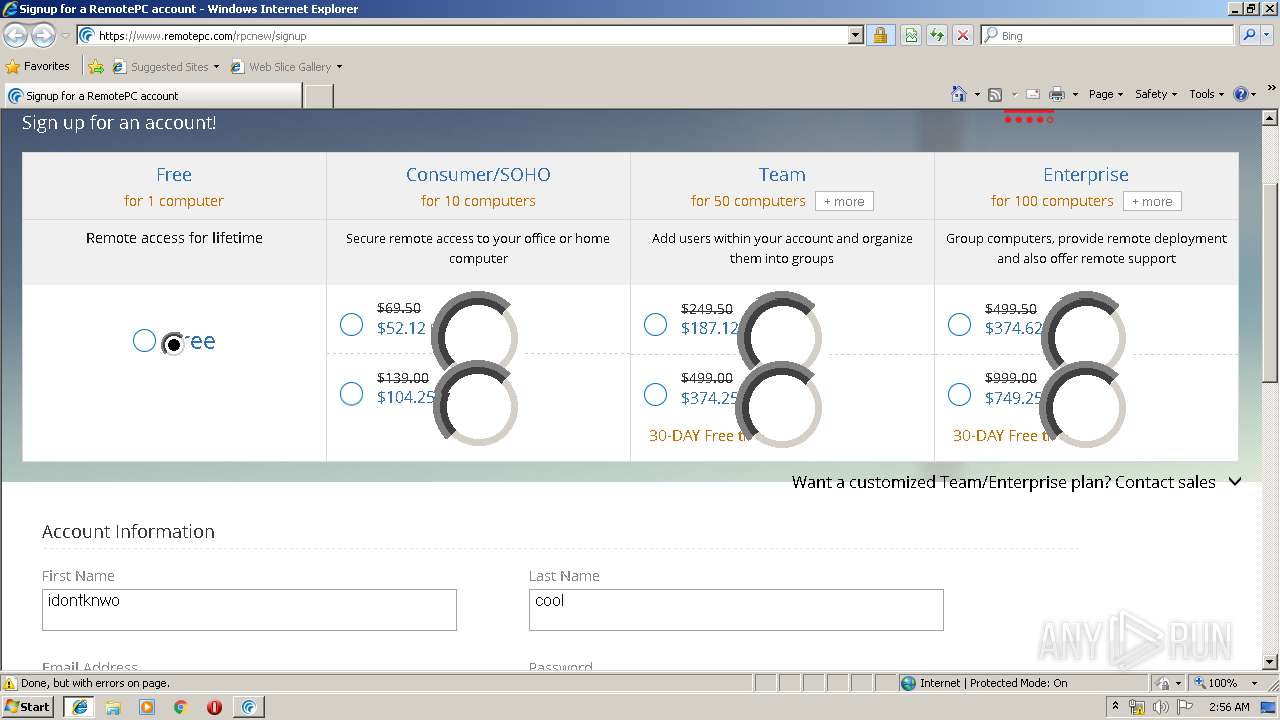This screenshot has height=720, width=1280.
Task: Open the Print dropdown arrow
Action: click(x=1075, y=95)
